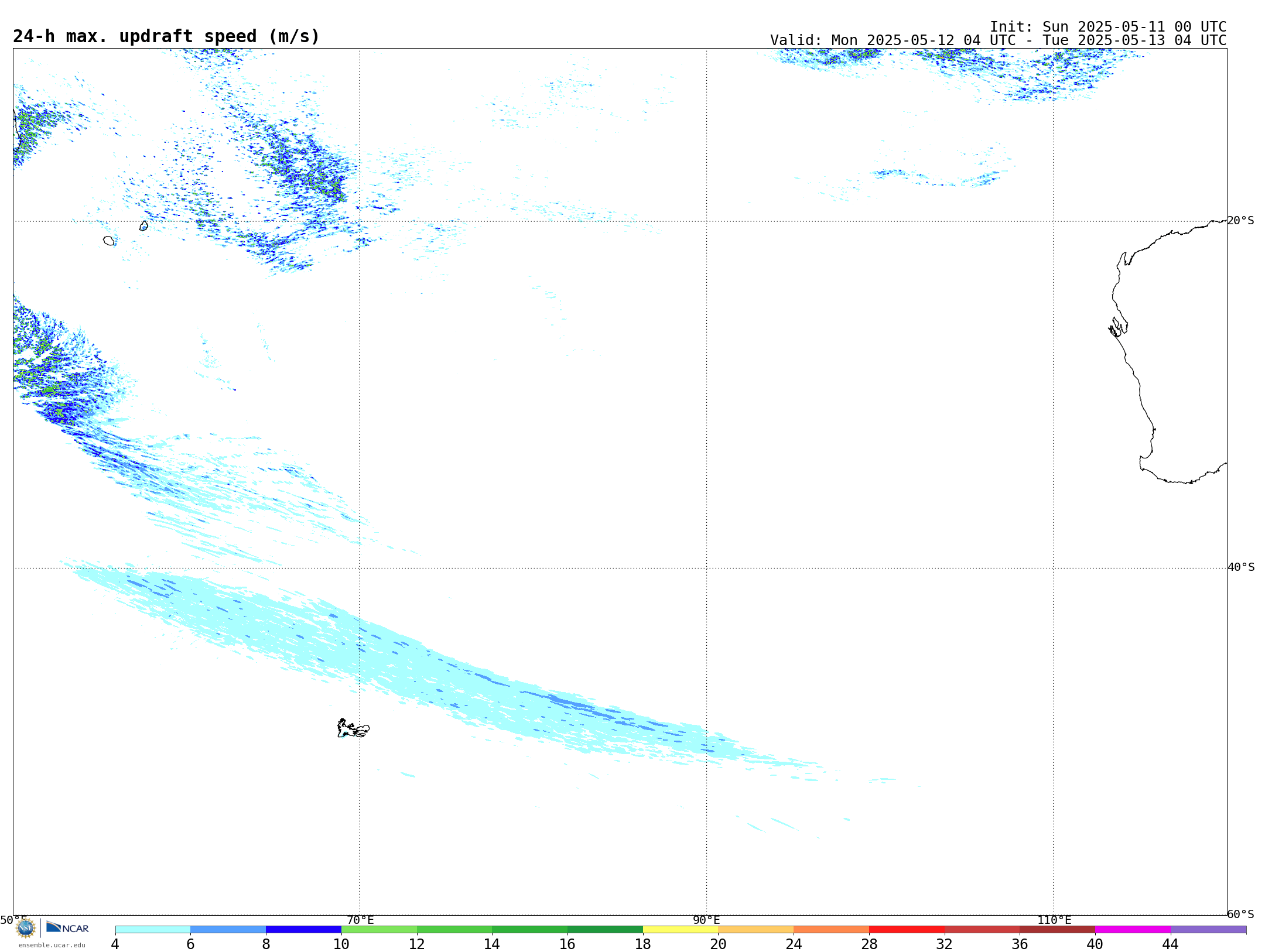Click the green 14-16 colorbar swatch
1265x952 pixels.
click(530, 930)
